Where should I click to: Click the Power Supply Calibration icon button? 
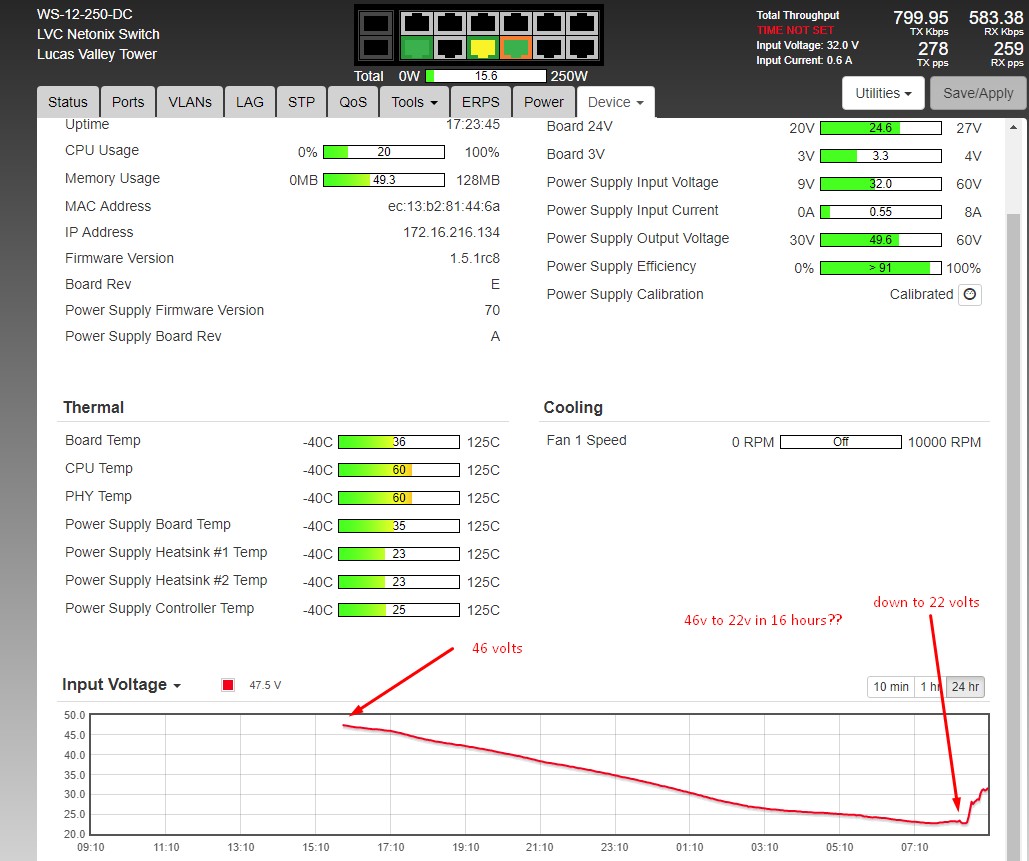(x=969, y=295)
